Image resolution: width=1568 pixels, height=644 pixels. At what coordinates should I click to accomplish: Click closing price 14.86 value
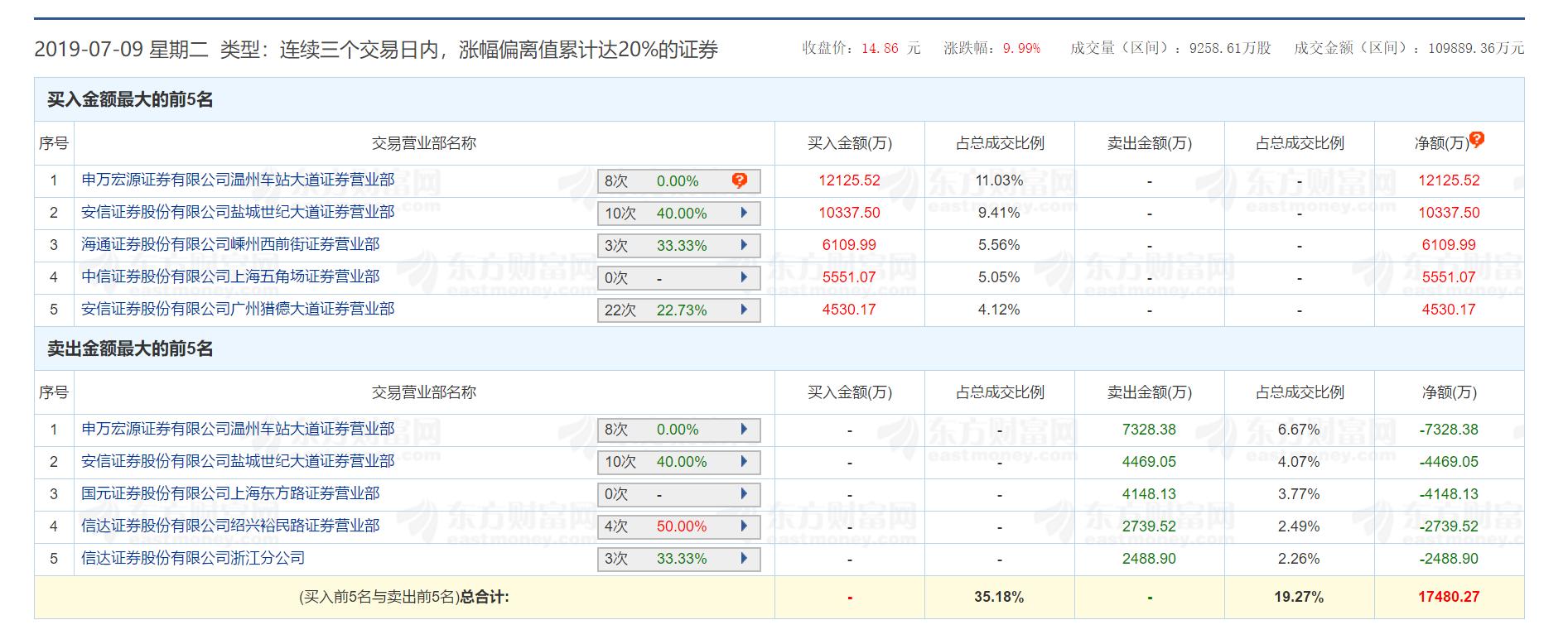pyautogui.click(x=880, y=49)
